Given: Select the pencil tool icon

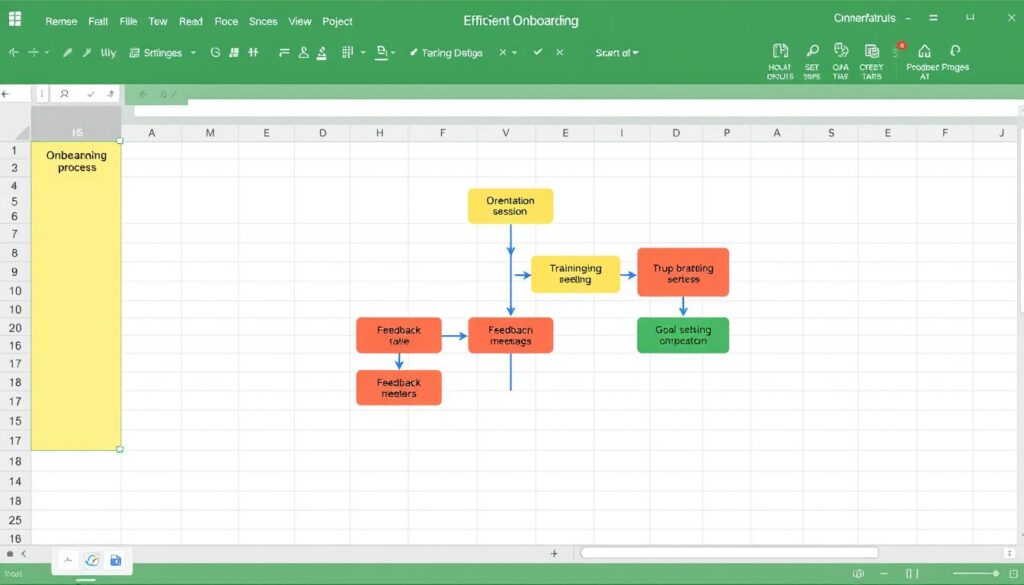Looking at the screenshot, I should click(67, 52).
